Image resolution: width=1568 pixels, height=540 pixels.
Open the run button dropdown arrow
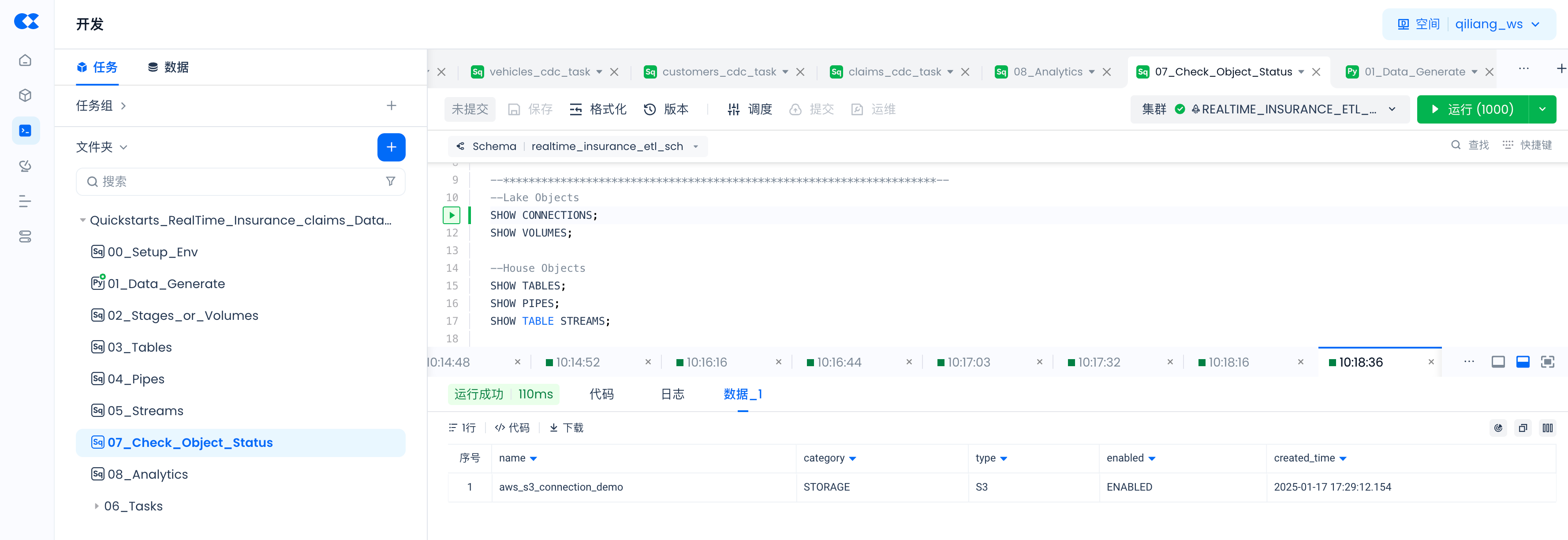coord(1542,109)
